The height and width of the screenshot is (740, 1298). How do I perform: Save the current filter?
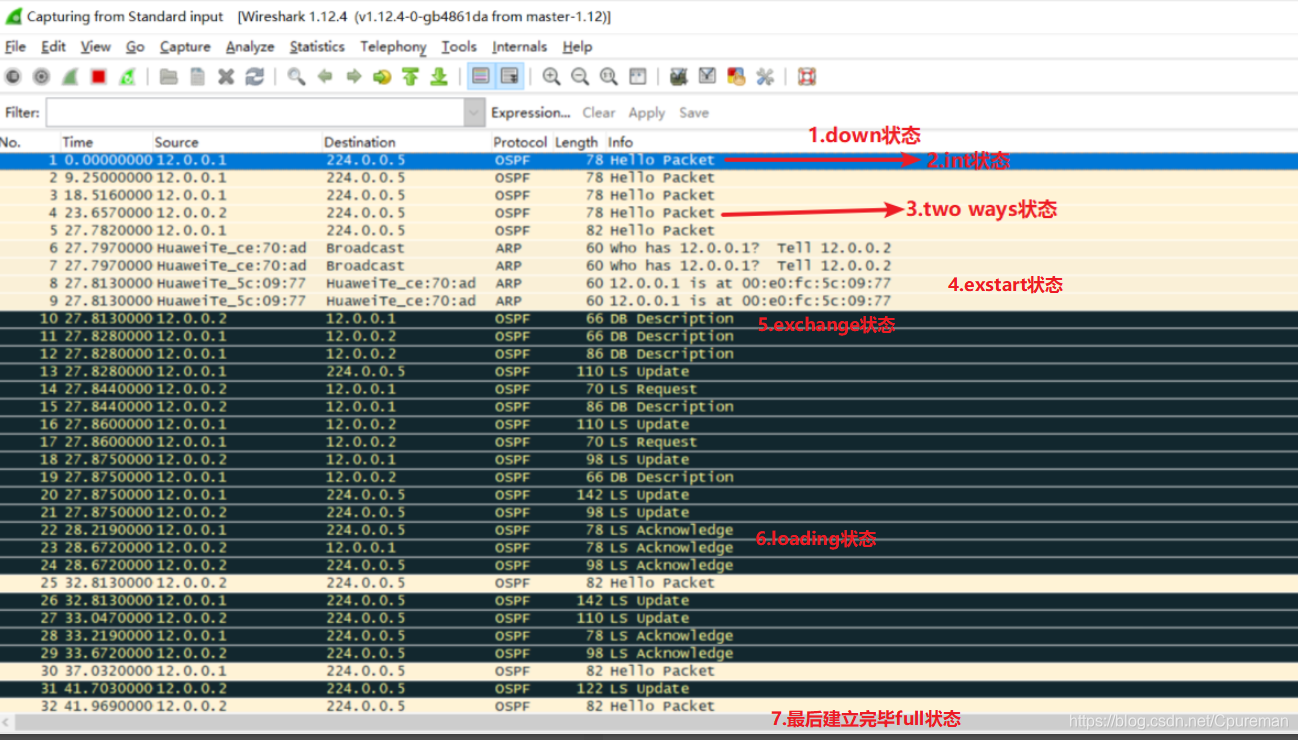pos(694,113)
